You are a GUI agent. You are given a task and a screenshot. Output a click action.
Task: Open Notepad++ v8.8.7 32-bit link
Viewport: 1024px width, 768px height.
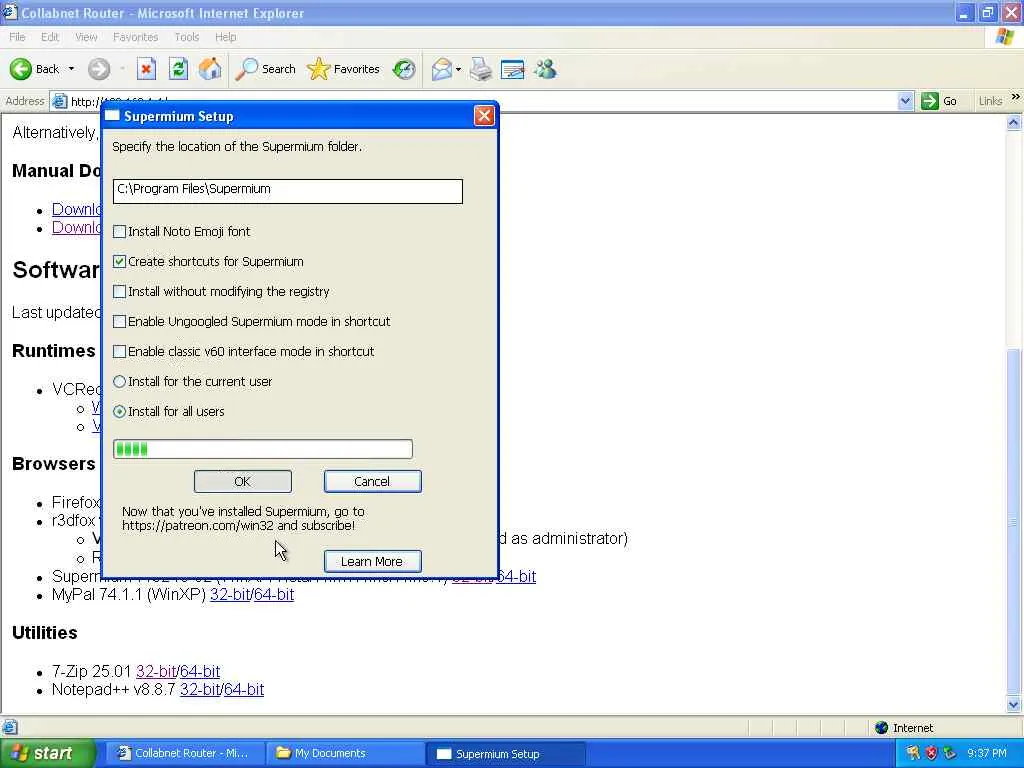[200, 690]
